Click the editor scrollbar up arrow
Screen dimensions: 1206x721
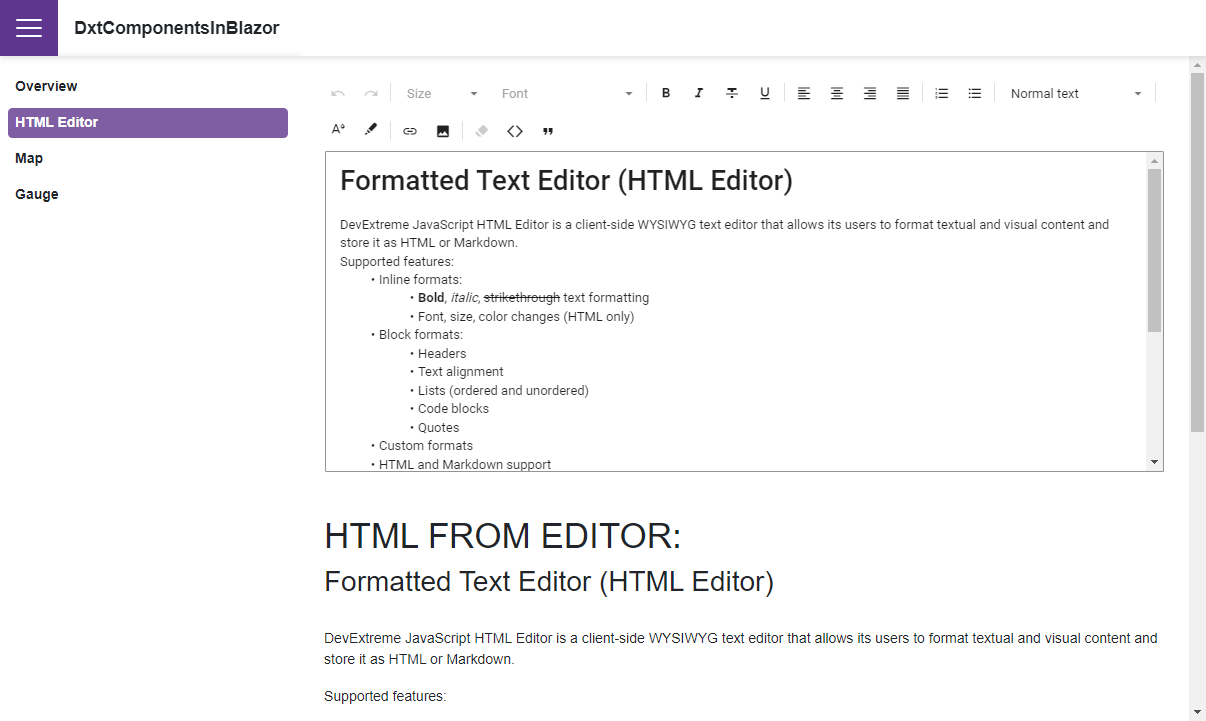pyautogui.click(x=1154, y=161)
